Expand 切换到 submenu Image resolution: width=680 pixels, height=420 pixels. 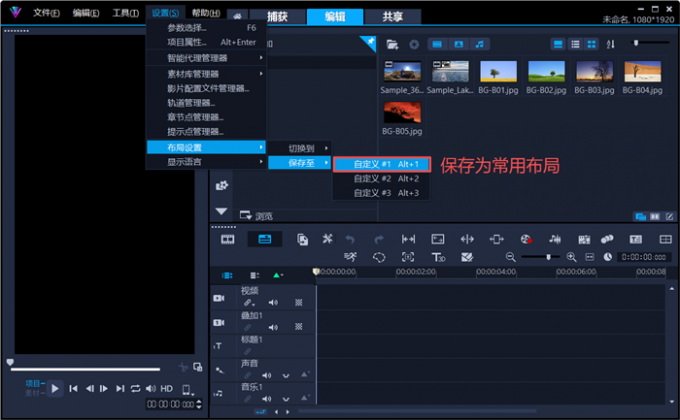(x=300, y=148)
